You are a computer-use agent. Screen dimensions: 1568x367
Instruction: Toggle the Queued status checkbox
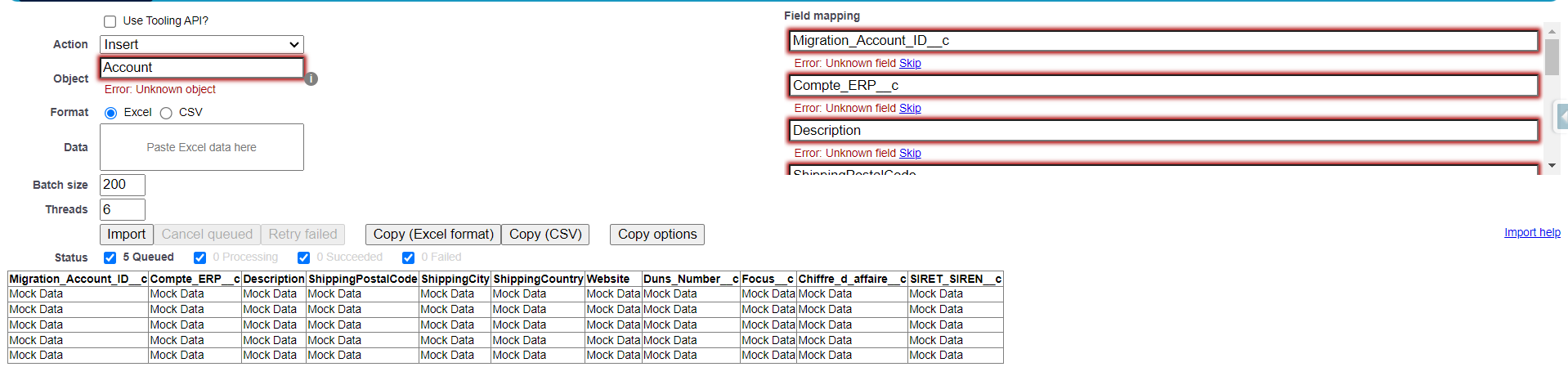point(110,257)
